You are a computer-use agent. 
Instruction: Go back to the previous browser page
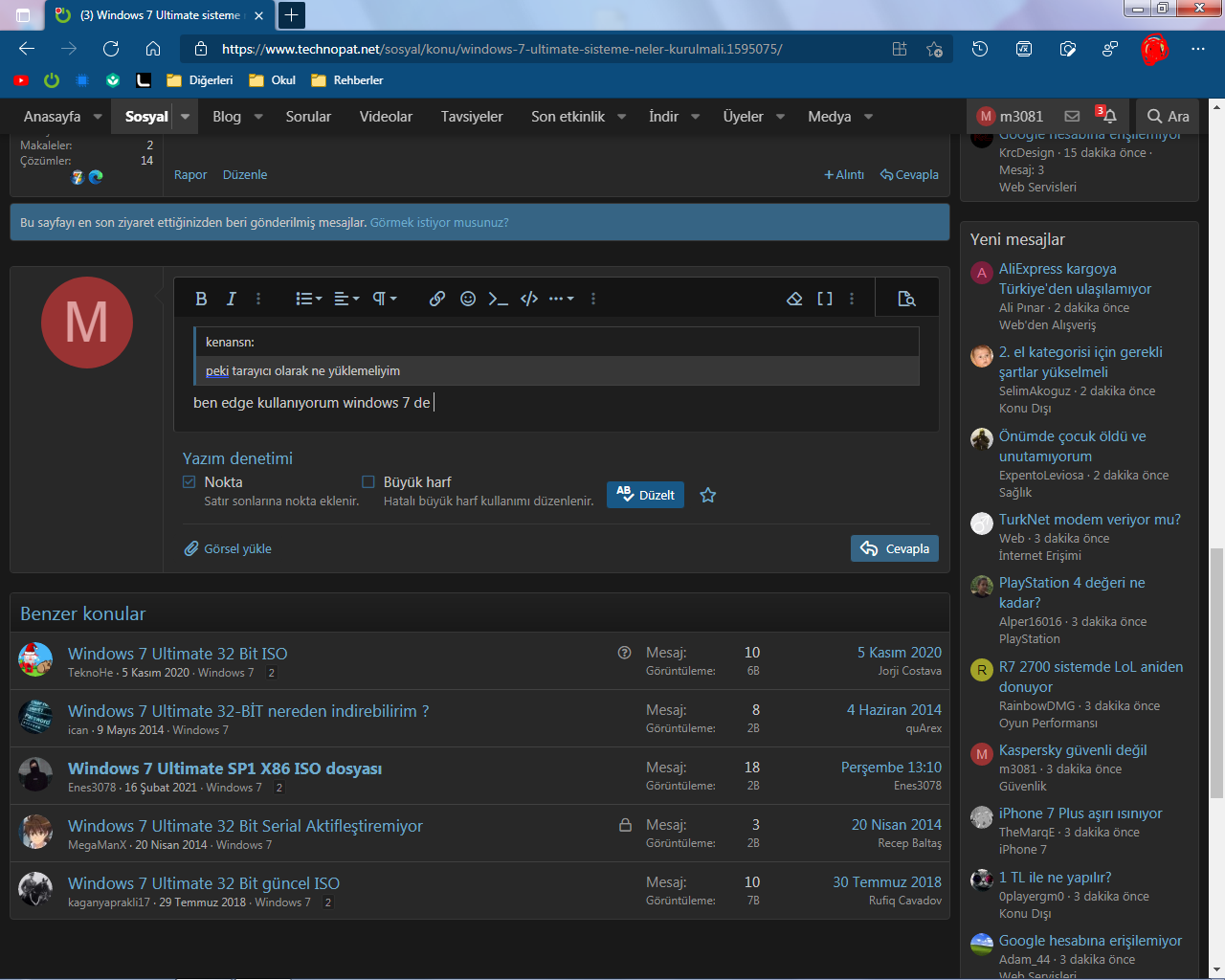27,49
